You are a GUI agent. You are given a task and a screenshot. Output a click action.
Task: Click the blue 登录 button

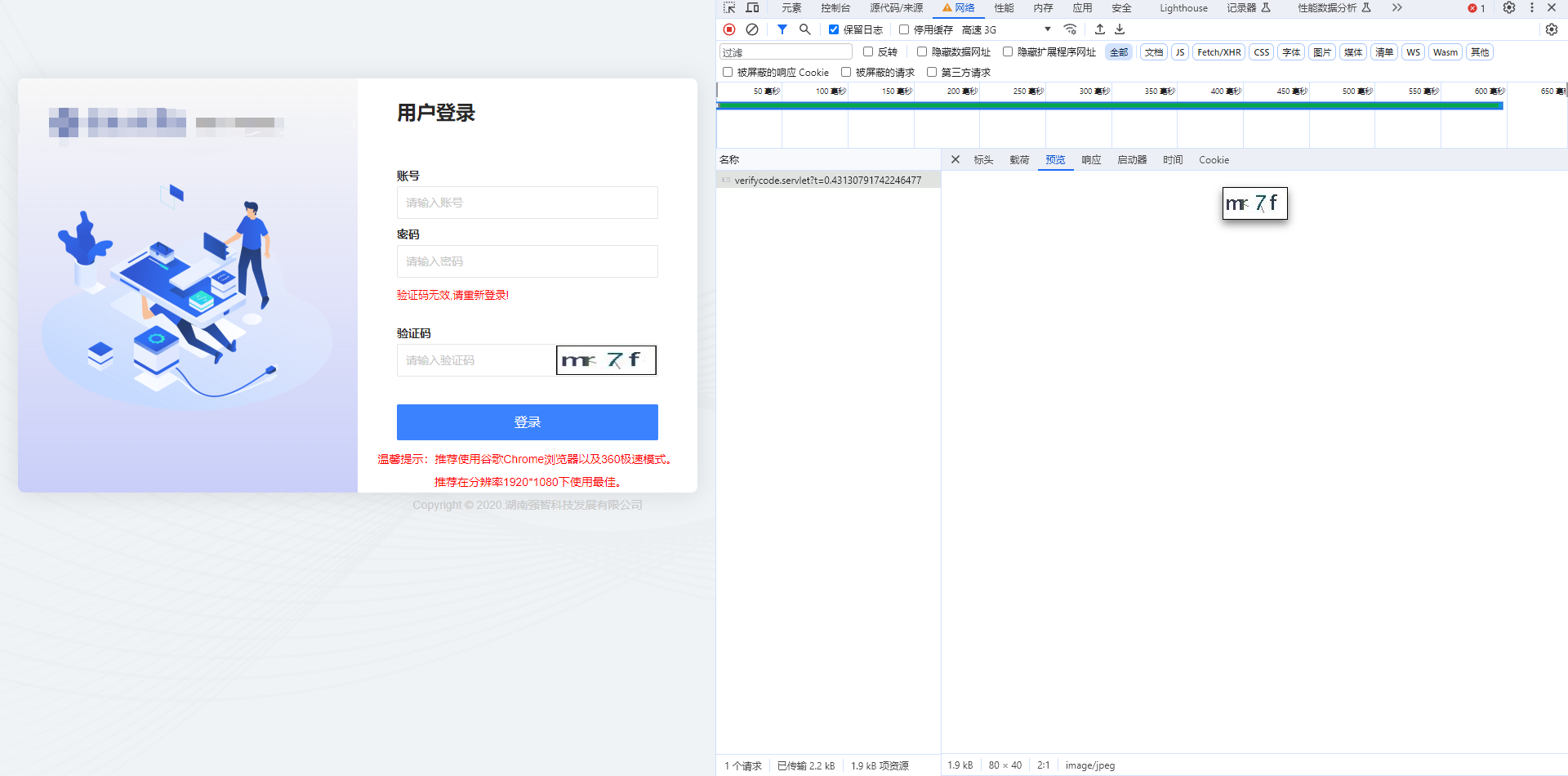[528, 422]
